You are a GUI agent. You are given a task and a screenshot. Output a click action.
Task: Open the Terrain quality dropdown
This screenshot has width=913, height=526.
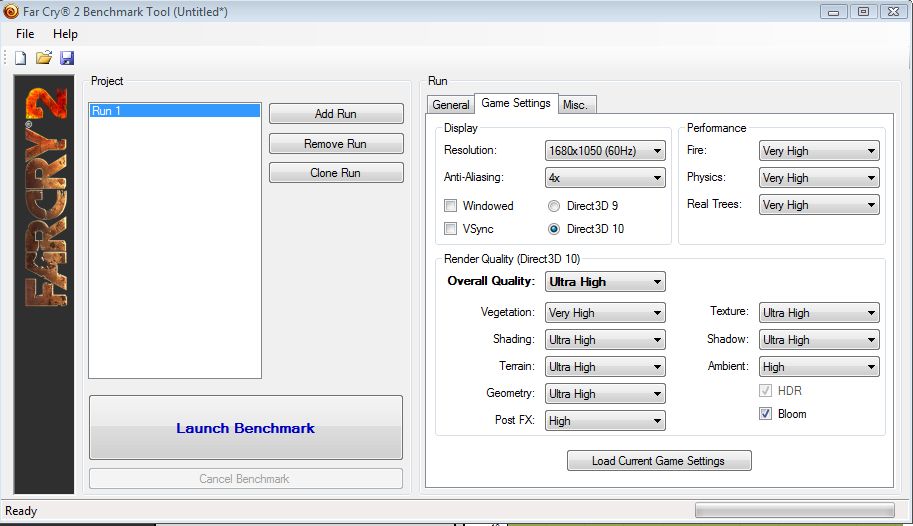pyautogui.click(x=605, y=367)
